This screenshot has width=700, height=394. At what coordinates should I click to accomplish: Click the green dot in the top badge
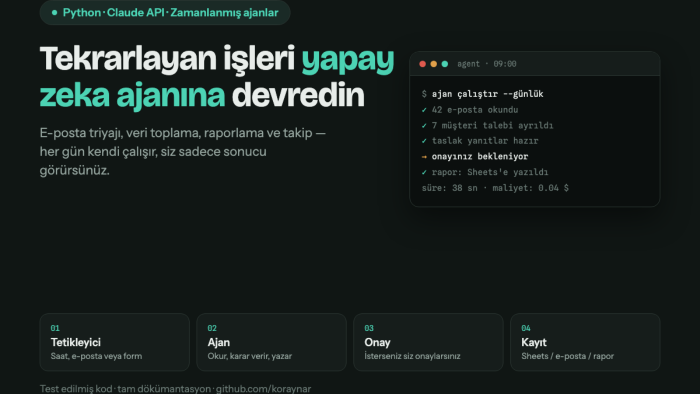54,12
